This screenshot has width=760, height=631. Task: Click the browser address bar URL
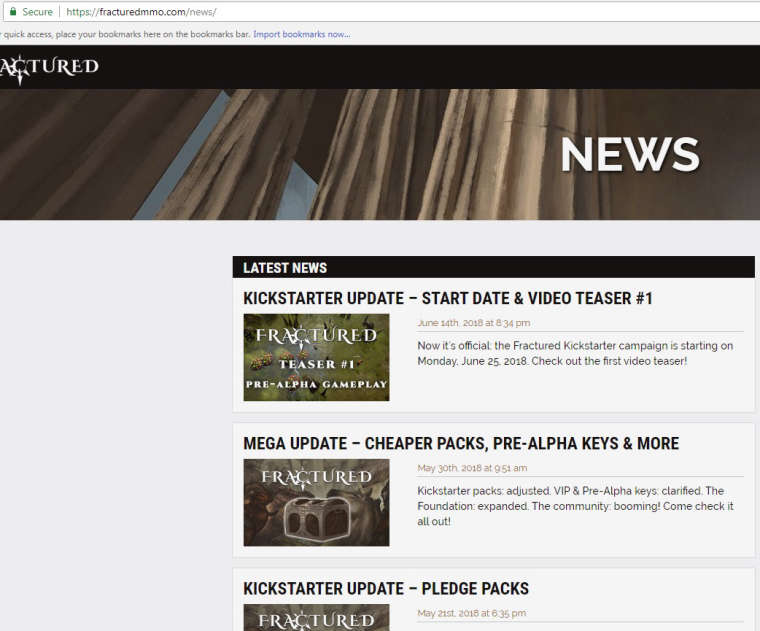141,12
